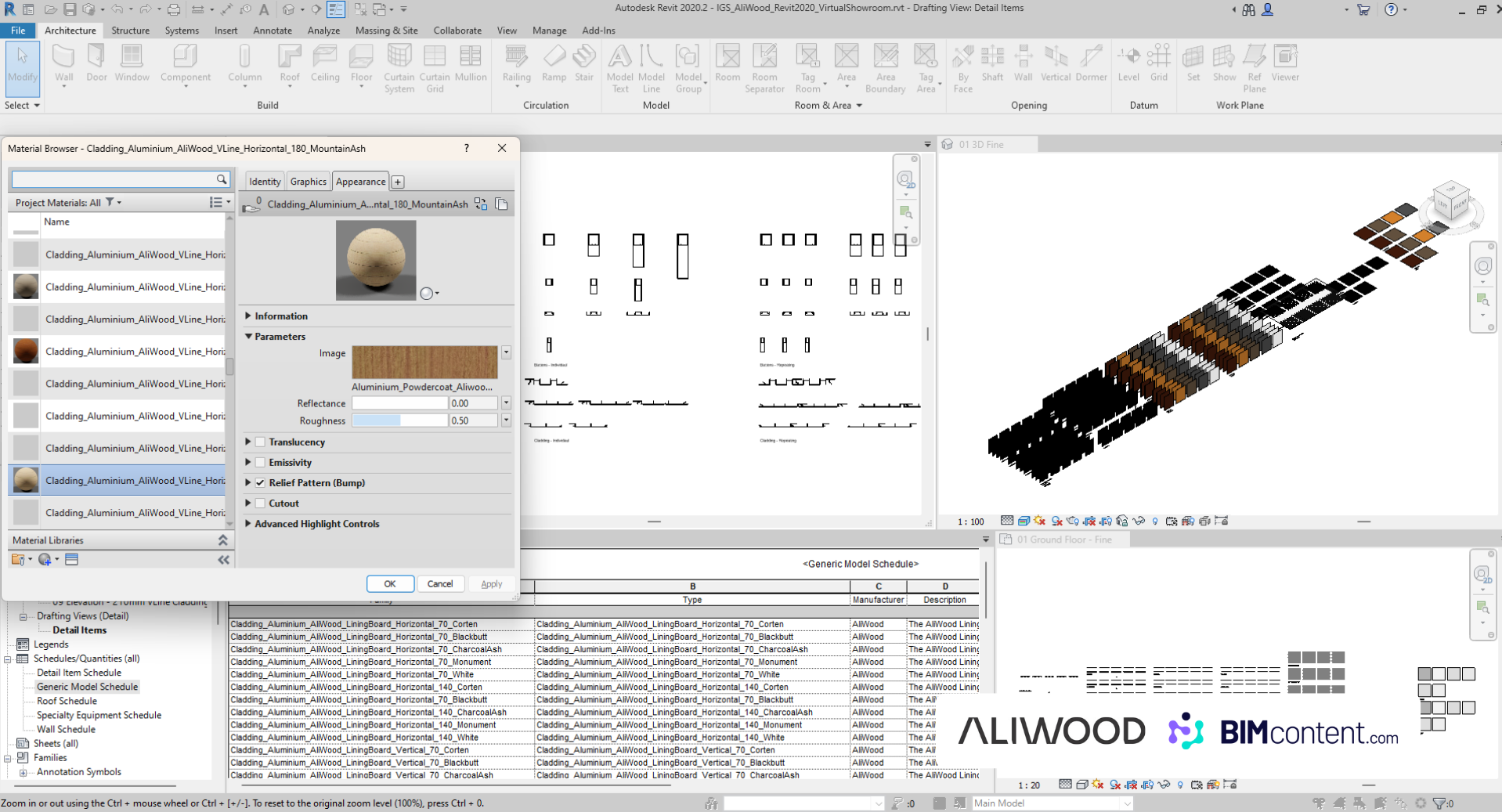Uncheck the Relief Pattern (Bump) checkbox

[261, 483]
